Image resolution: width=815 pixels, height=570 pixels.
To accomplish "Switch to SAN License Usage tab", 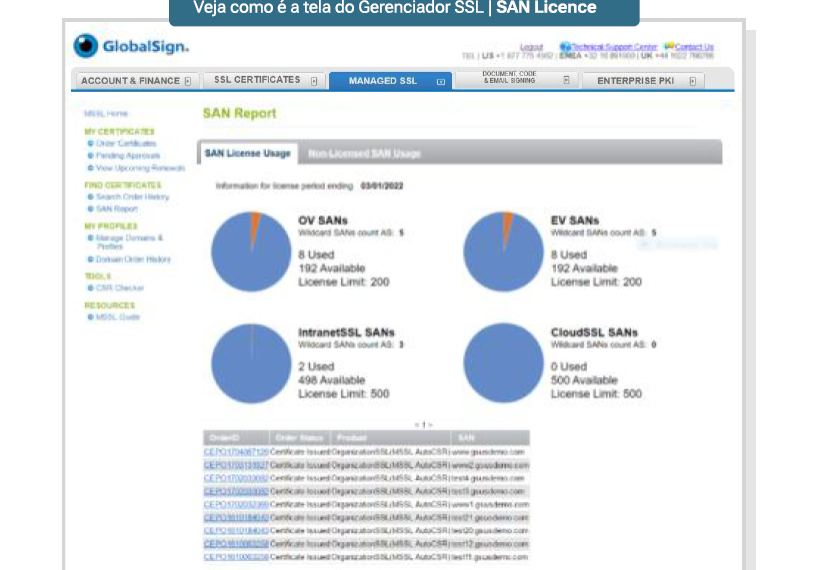I will click(x=247, y=153).
